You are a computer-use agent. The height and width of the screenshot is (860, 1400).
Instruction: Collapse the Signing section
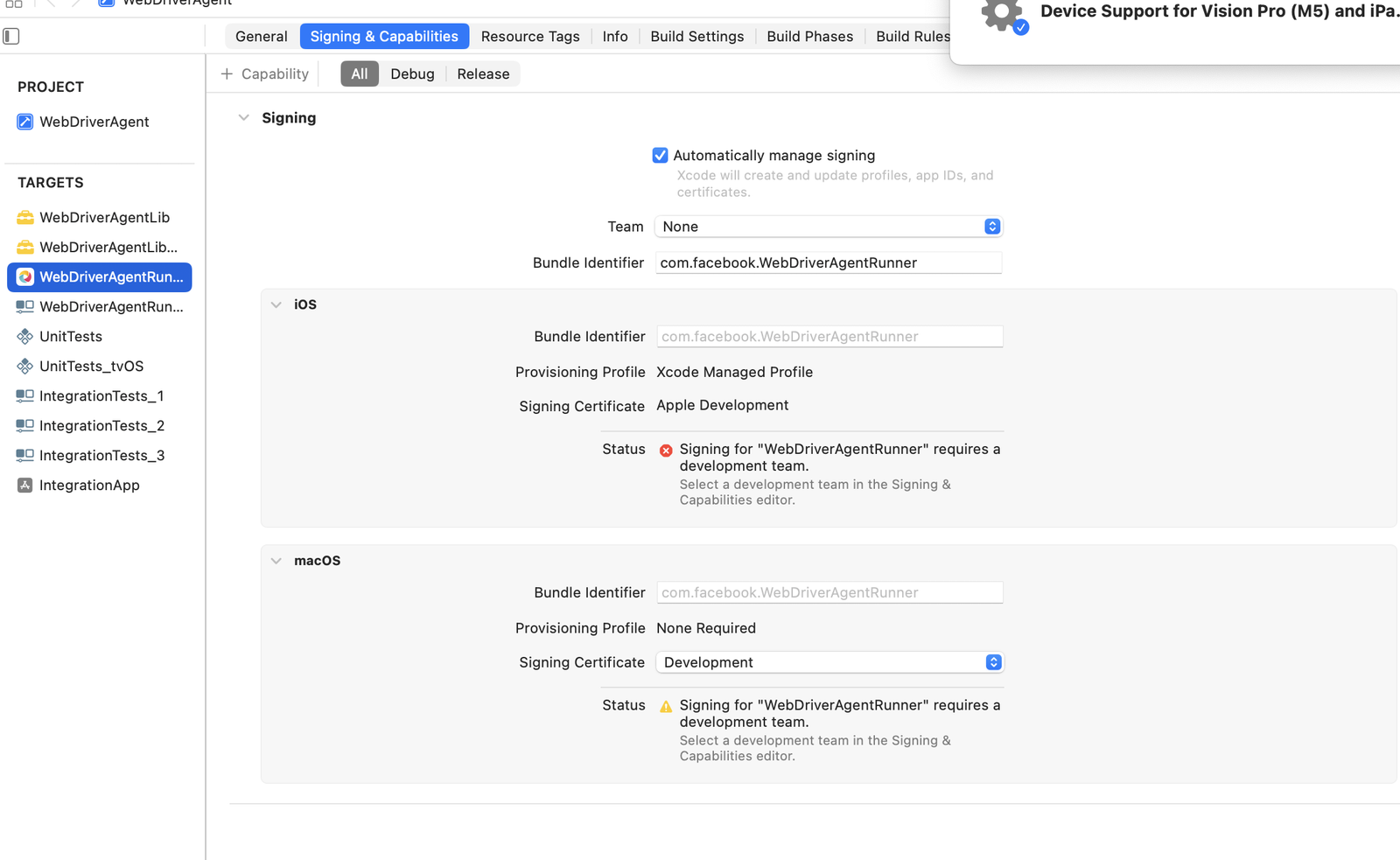243,117
